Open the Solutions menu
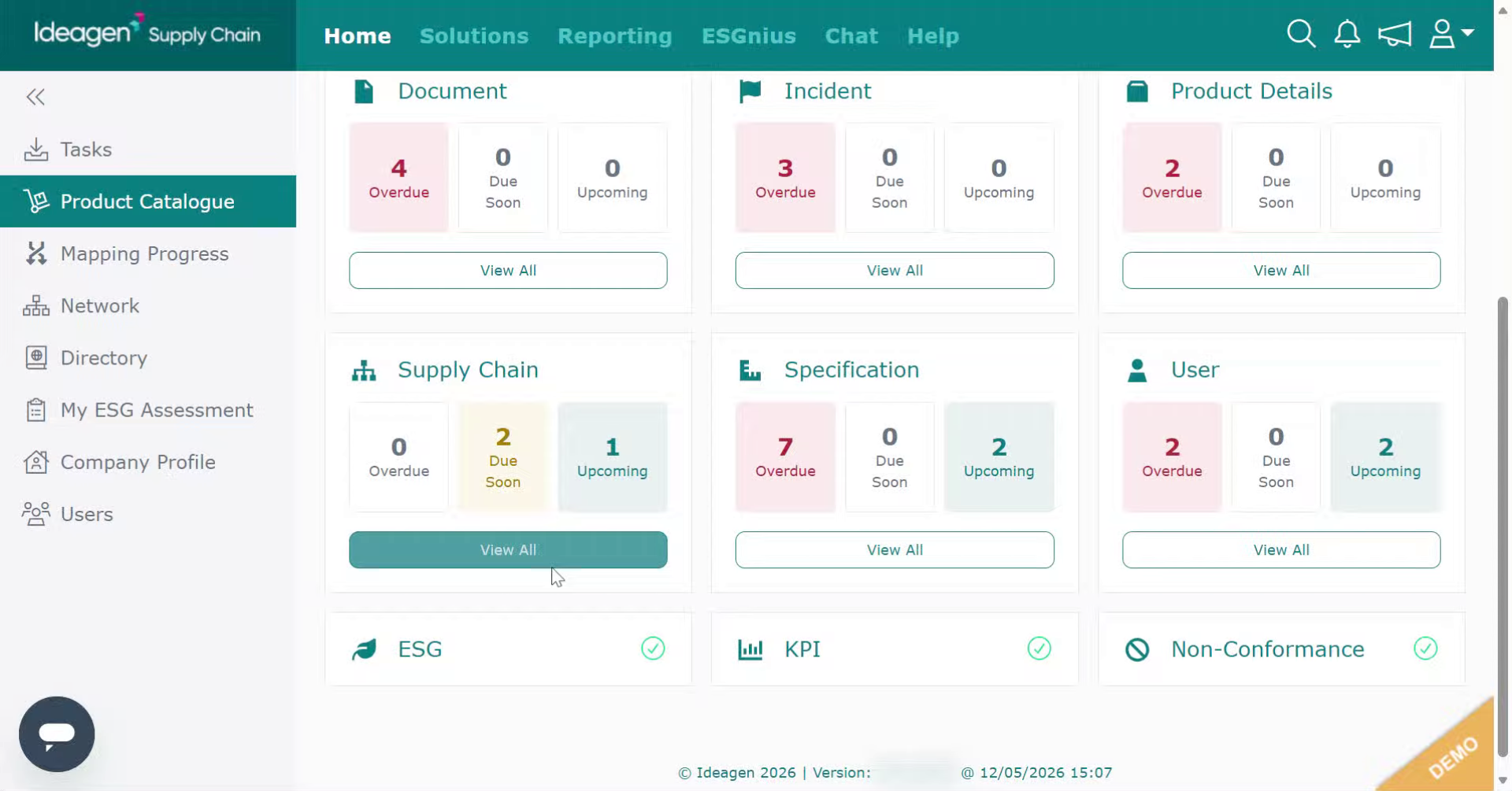Viewport: 1512px width, 791px height. point(474,36)
